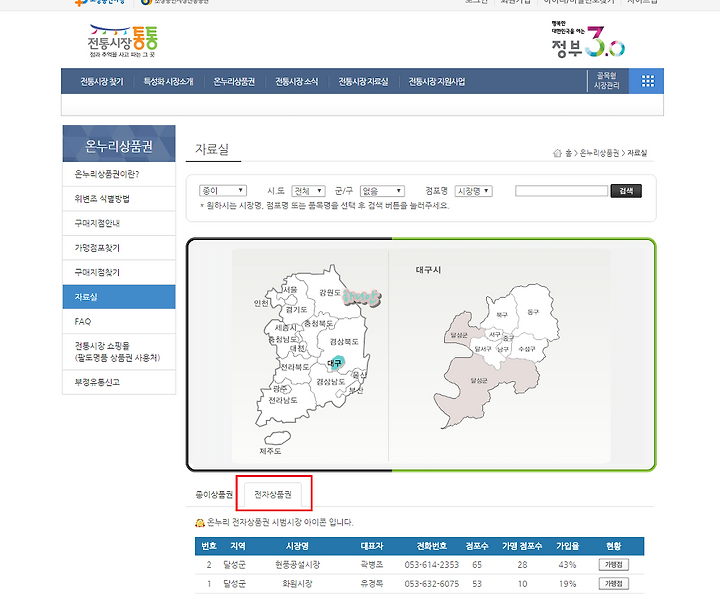Screen dimensions: 720x596
Task: Click 온누리상품권 in the breadcrumb
Action: 599,153
